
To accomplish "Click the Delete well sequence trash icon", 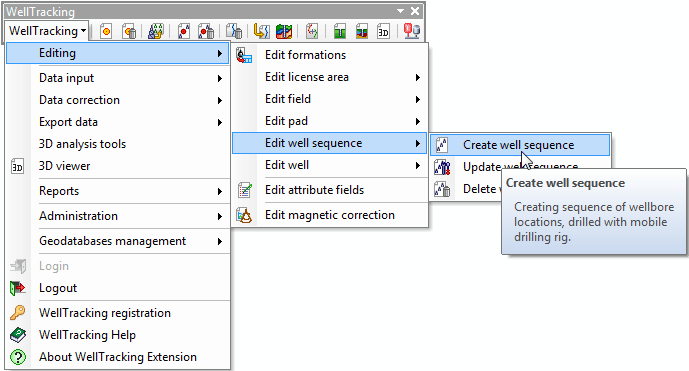I will click(442, 189).
